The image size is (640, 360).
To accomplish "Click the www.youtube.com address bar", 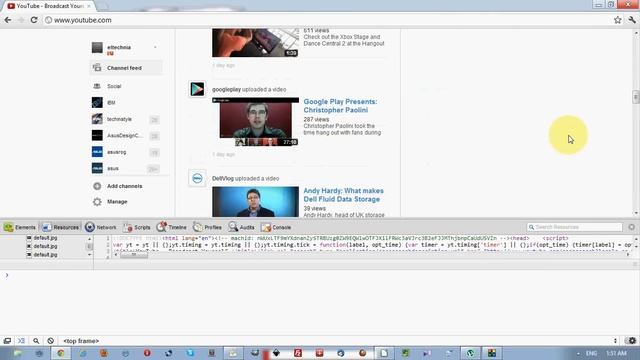I will point(327,20).
